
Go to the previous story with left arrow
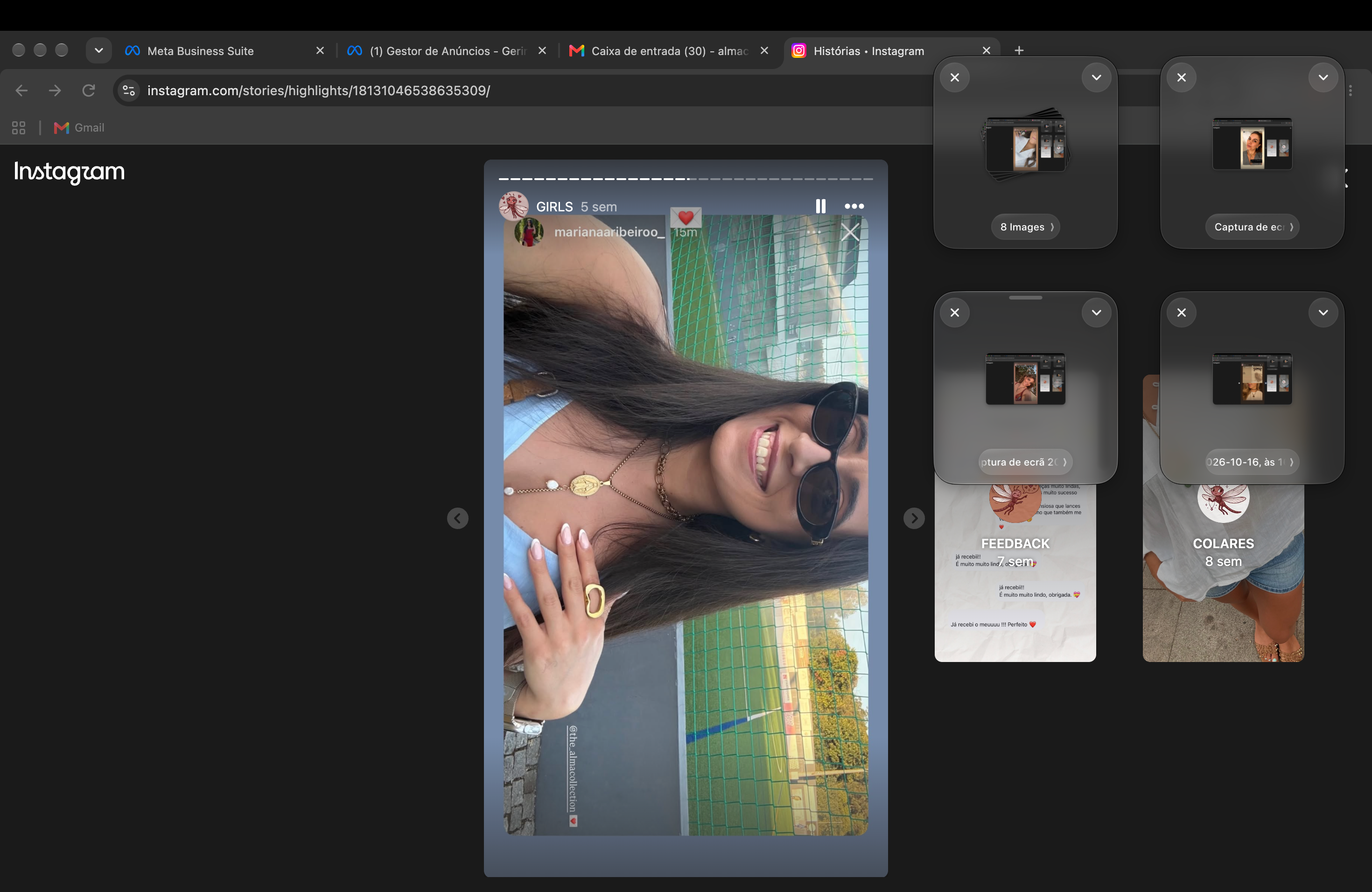coord(458,518)
